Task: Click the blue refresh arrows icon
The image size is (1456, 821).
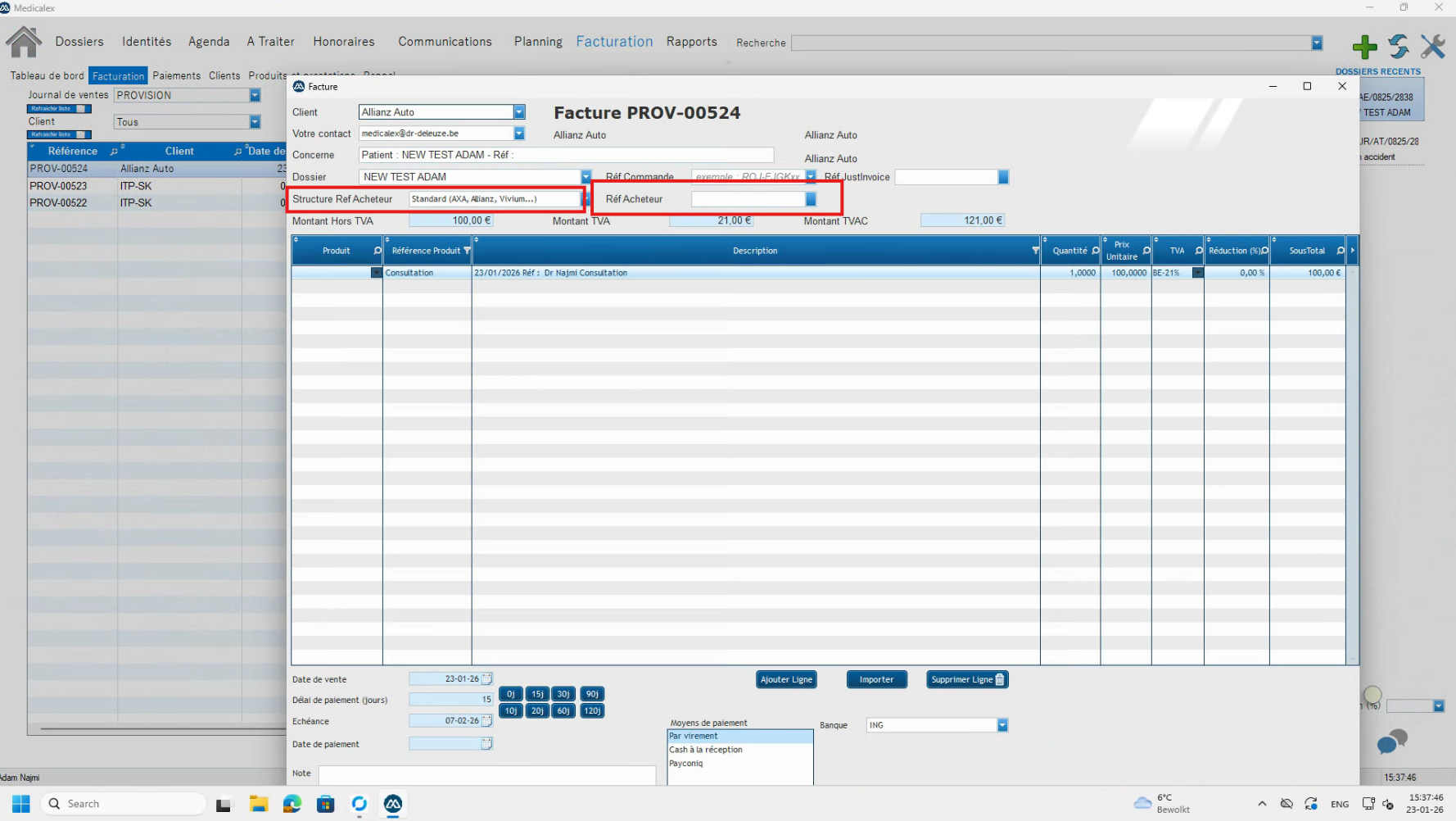Action: point(1399,47)
